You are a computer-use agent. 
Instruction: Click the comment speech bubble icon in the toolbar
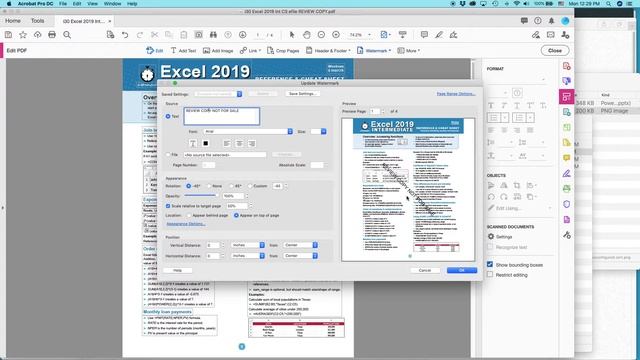[424, 35]
